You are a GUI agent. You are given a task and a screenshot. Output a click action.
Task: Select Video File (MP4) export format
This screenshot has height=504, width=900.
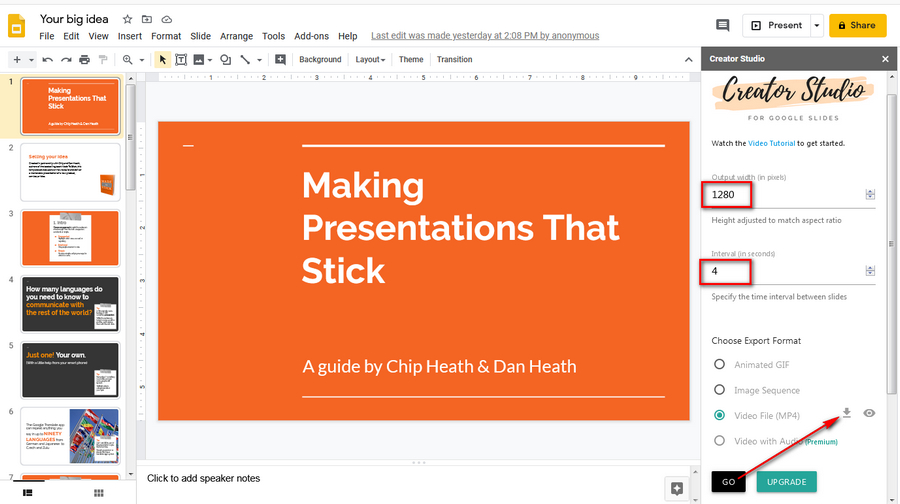(719, 415)
